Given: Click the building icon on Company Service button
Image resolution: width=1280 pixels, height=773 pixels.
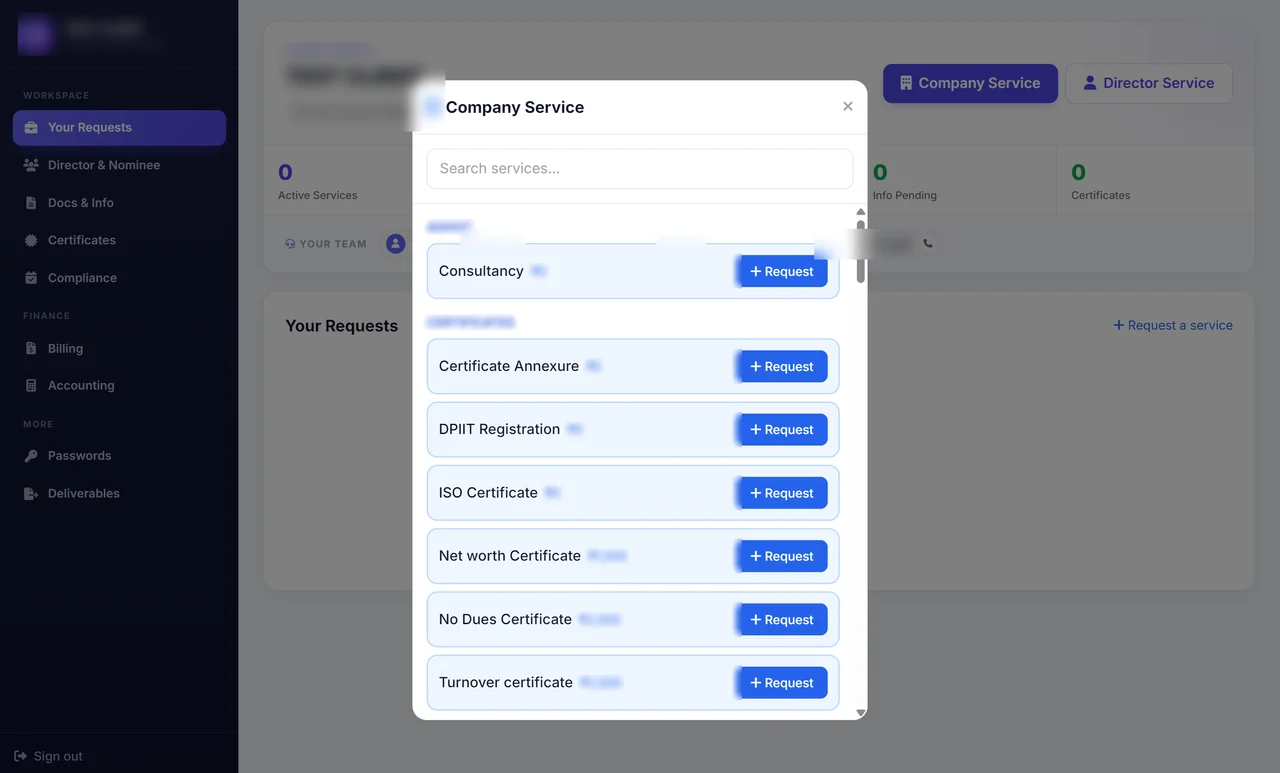Looking at the screenshot, I should [x=906, y=83].
